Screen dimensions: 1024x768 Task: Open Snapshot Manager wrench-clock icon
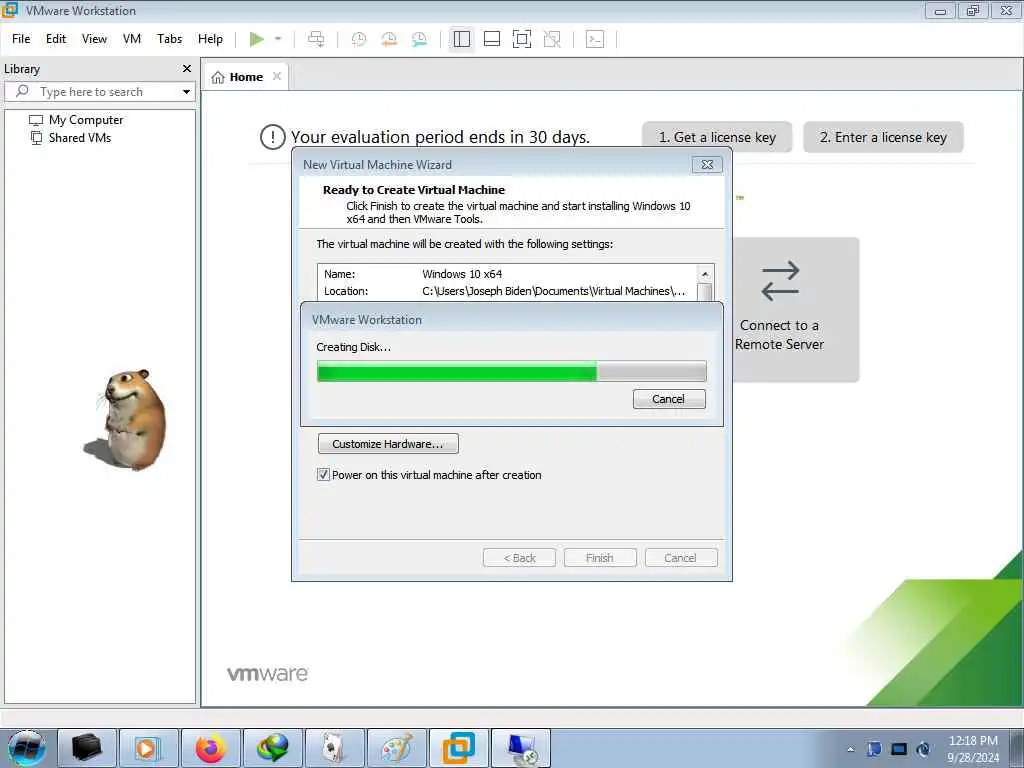419,39
